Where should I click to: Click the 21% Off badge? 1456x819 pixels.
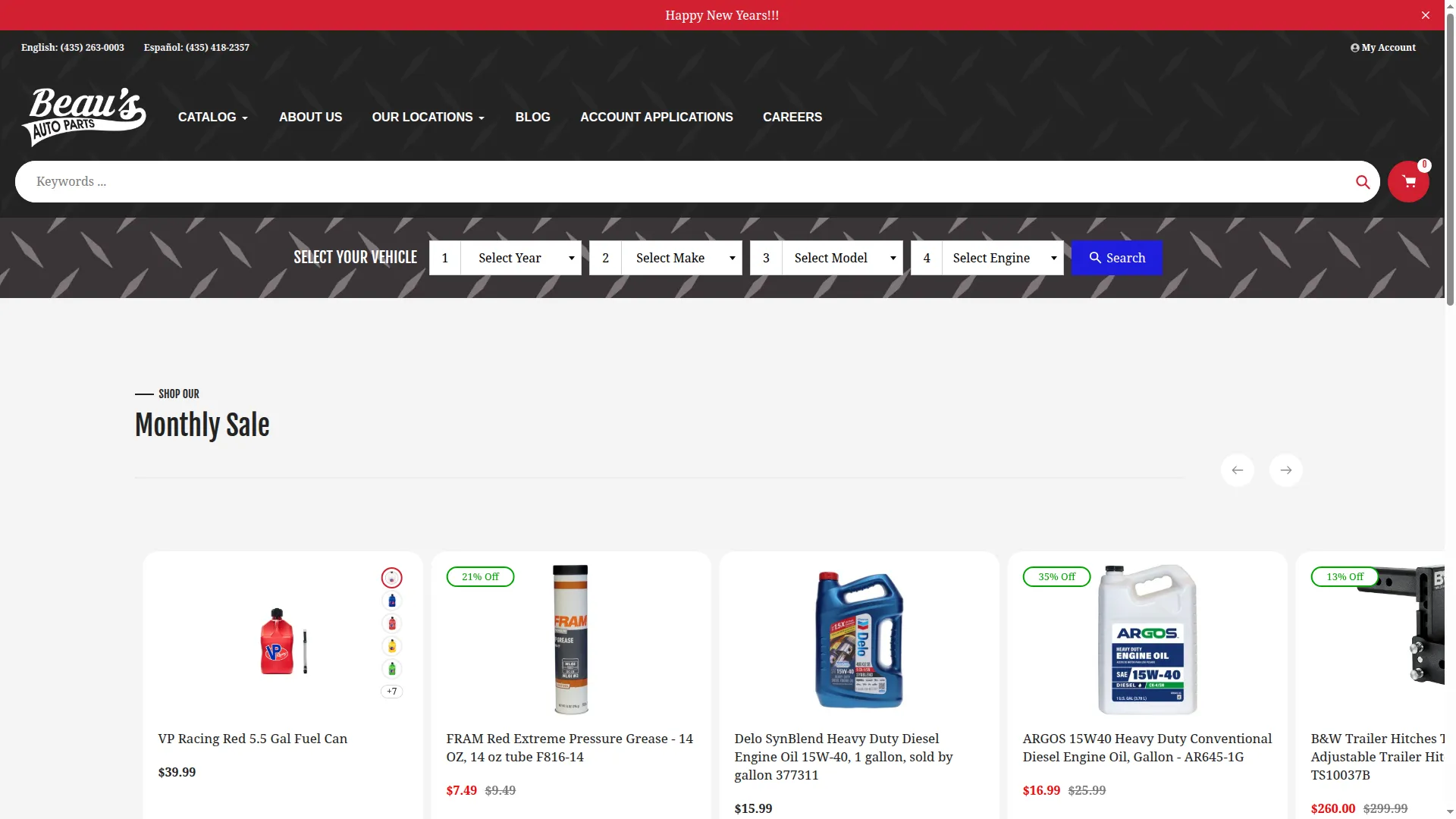(x=481, y=577)
